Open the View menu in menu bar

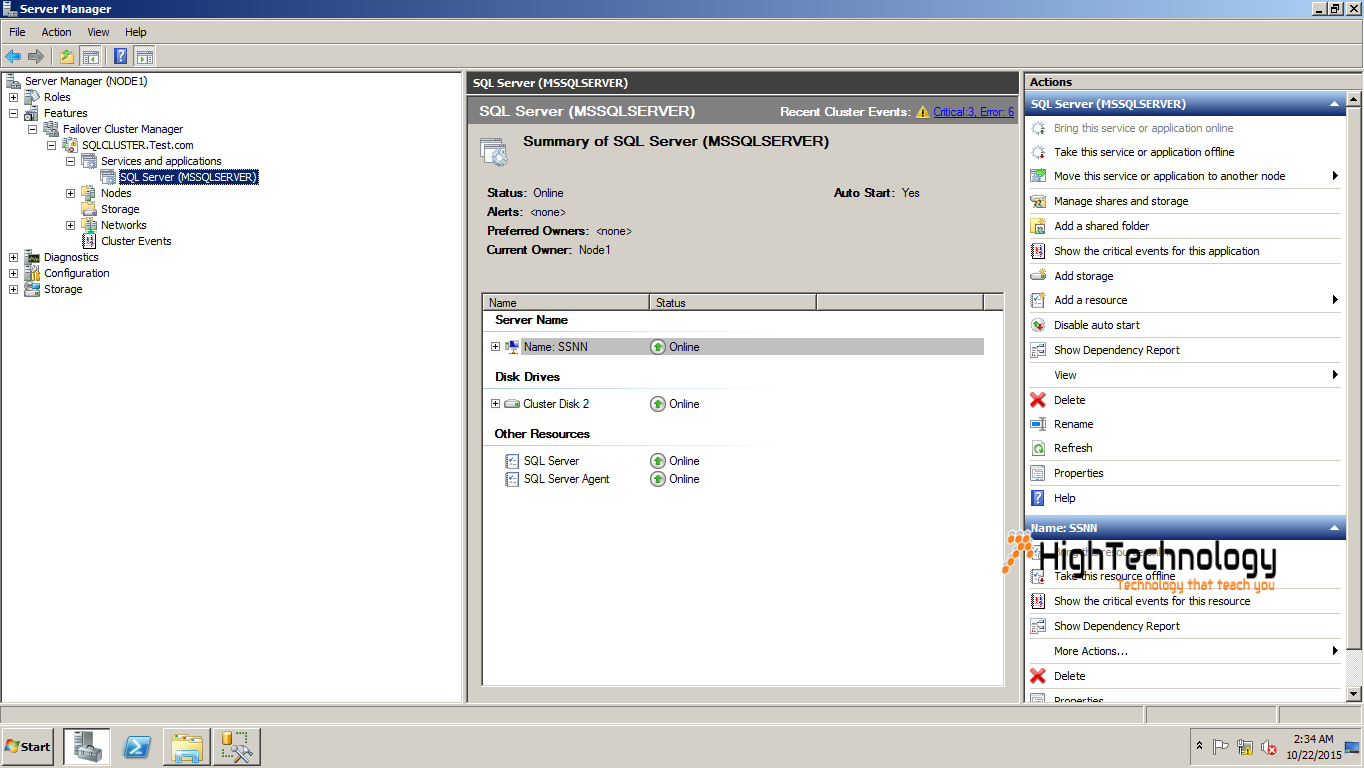98,32
